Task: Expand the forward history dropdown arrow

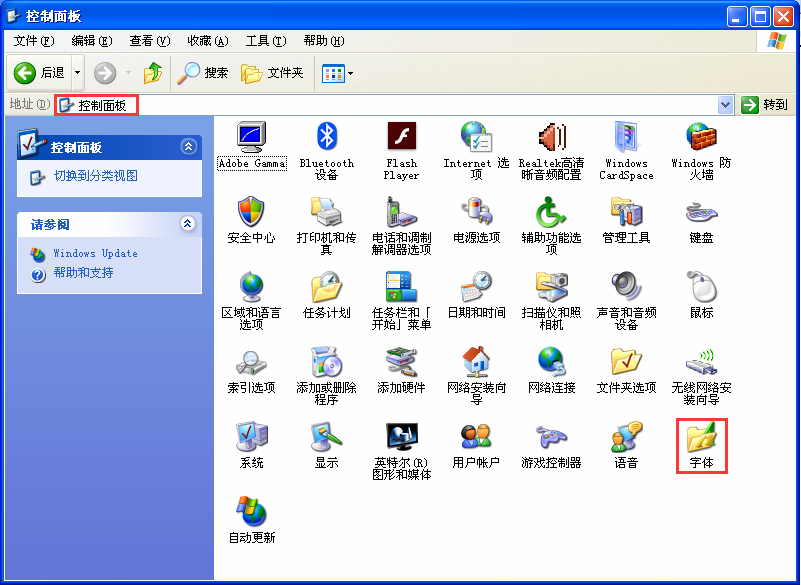Action: [128, 73]
